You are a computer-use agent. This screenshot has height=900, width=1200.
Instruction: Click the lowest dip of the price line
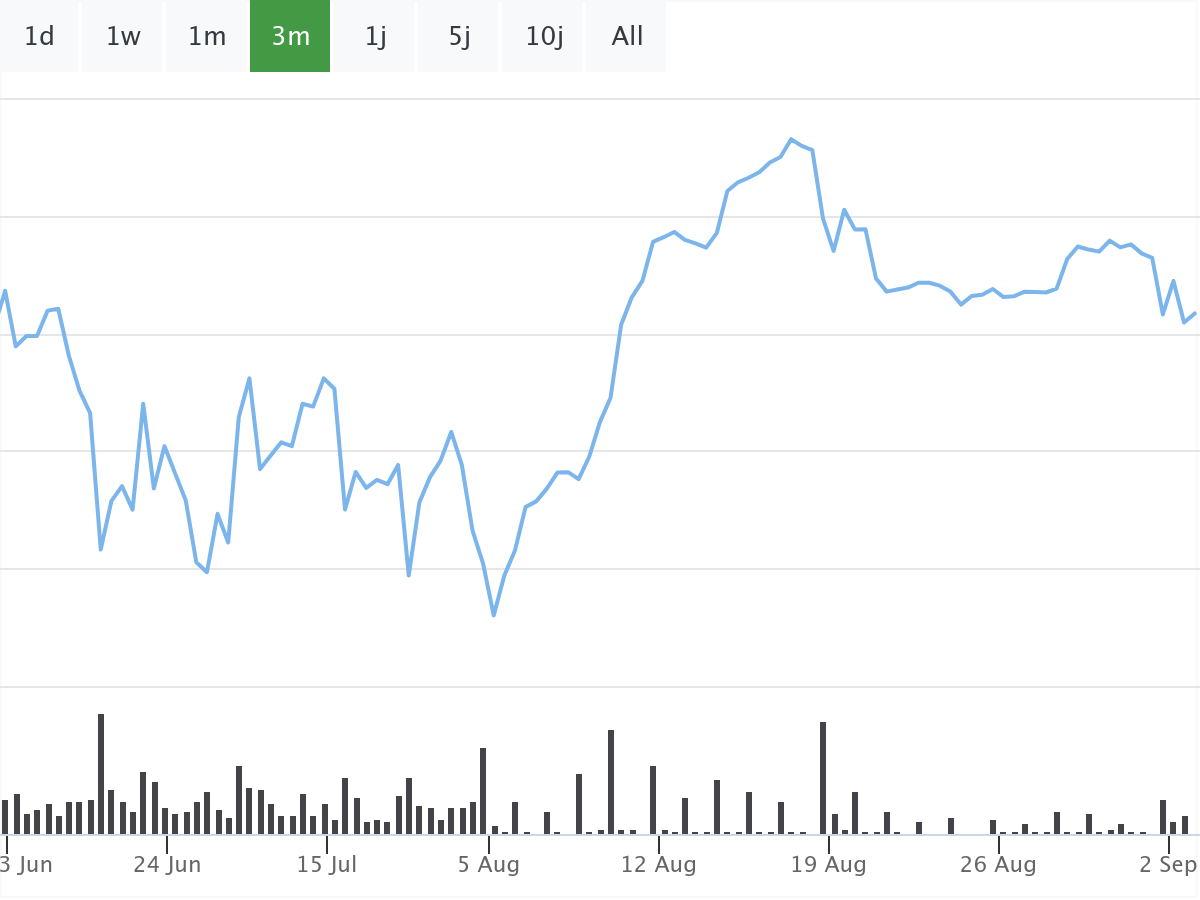(x=494, y=615)
